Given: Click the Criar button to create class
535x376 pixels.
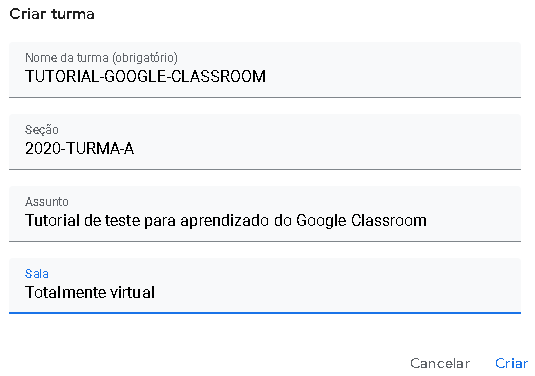Looking at the screenshot, I should pos(511,363).
